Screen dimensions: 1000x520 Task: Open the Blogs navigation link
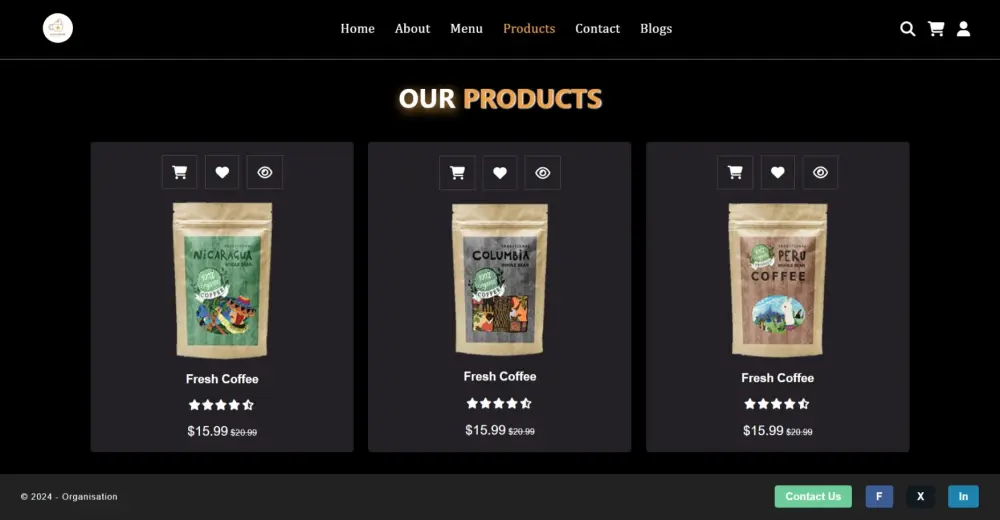click(x=656, y=29)
